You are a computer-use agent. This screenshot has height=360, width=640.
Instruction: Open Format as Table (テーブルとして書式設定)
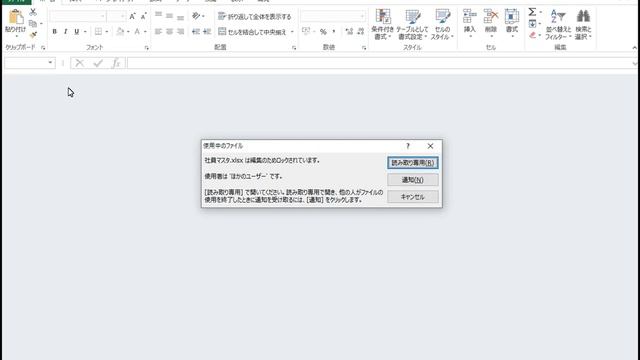click(412, 24)
